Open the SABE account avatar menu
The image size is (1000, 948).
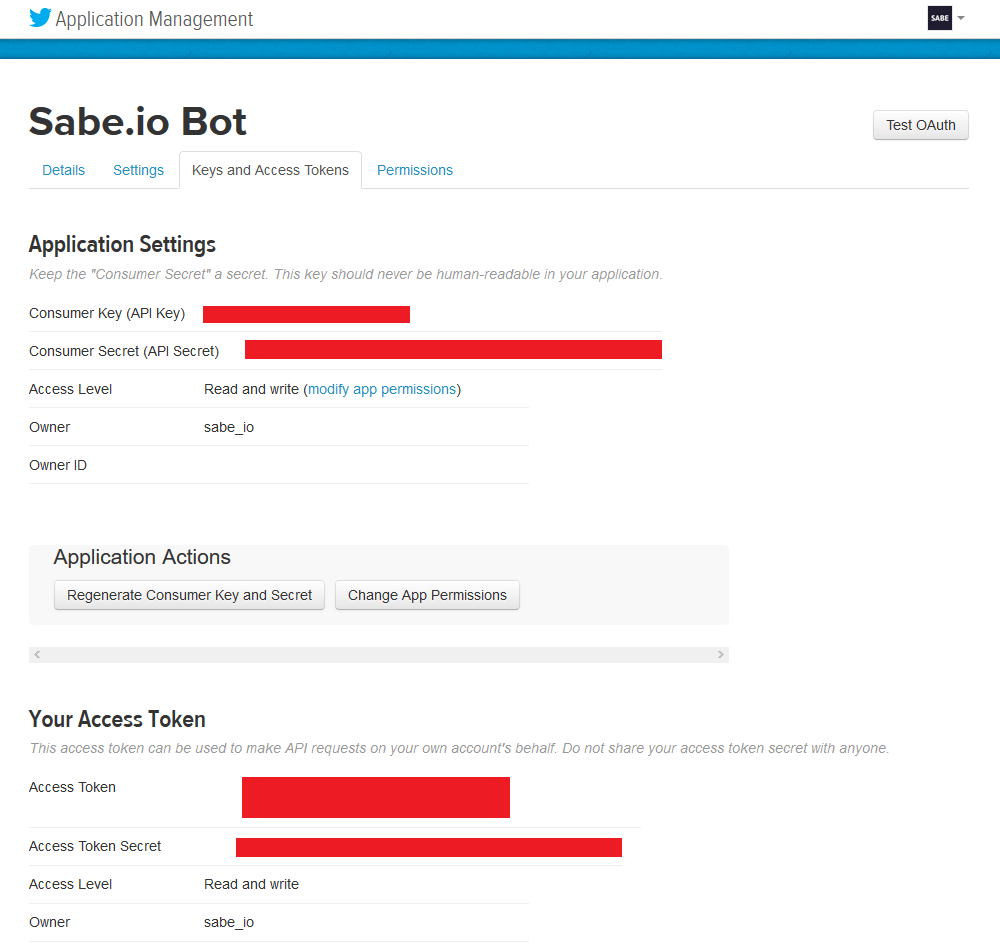[939, 18]
